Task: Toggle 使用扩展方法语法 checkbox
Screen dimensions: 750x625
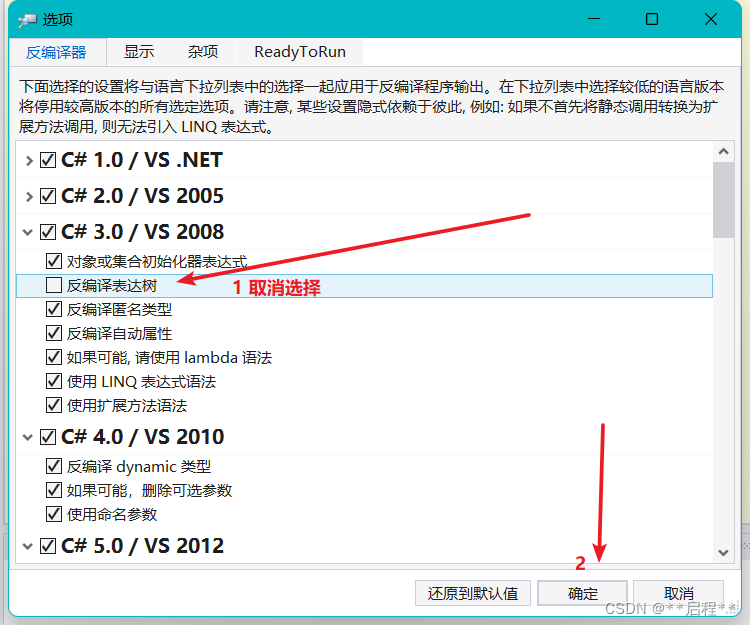Action: 54,406
